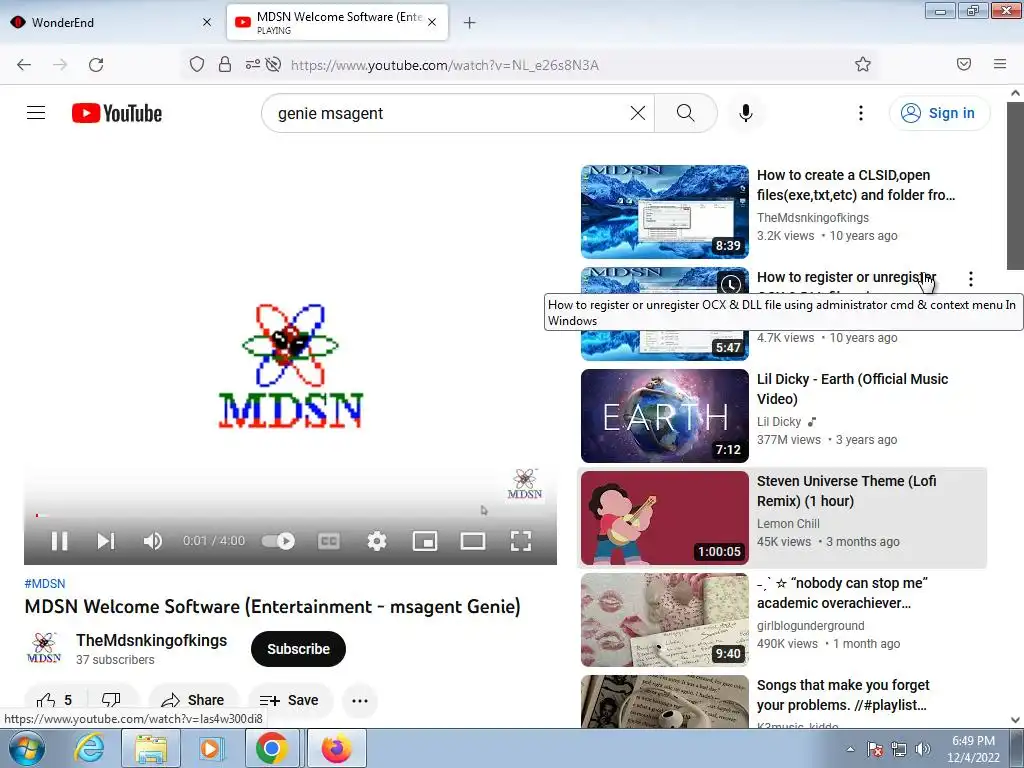Mute the video volume
This screenshot has width=1024, height=768.
tap(153, 541)
